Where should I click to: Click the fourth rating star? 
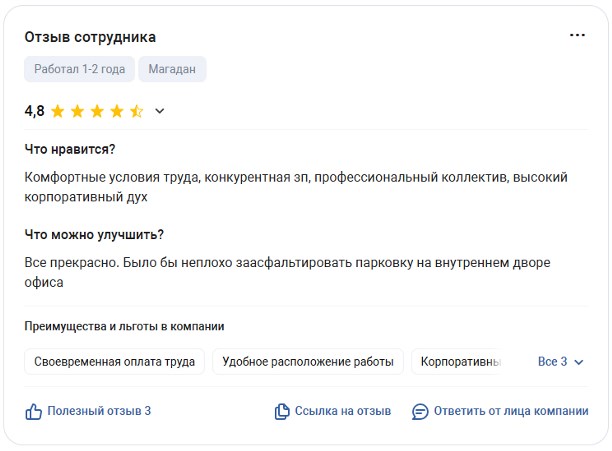tap(117, 111)
